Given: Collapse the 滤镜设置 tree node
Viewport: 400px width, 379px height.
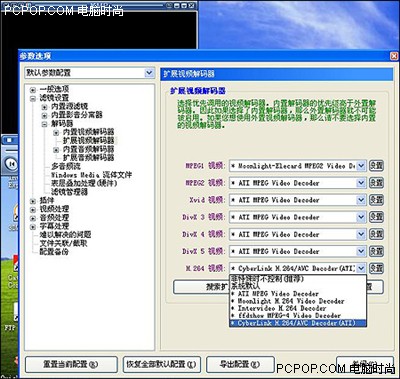Looking at the screenshot, I should [33, 98].
